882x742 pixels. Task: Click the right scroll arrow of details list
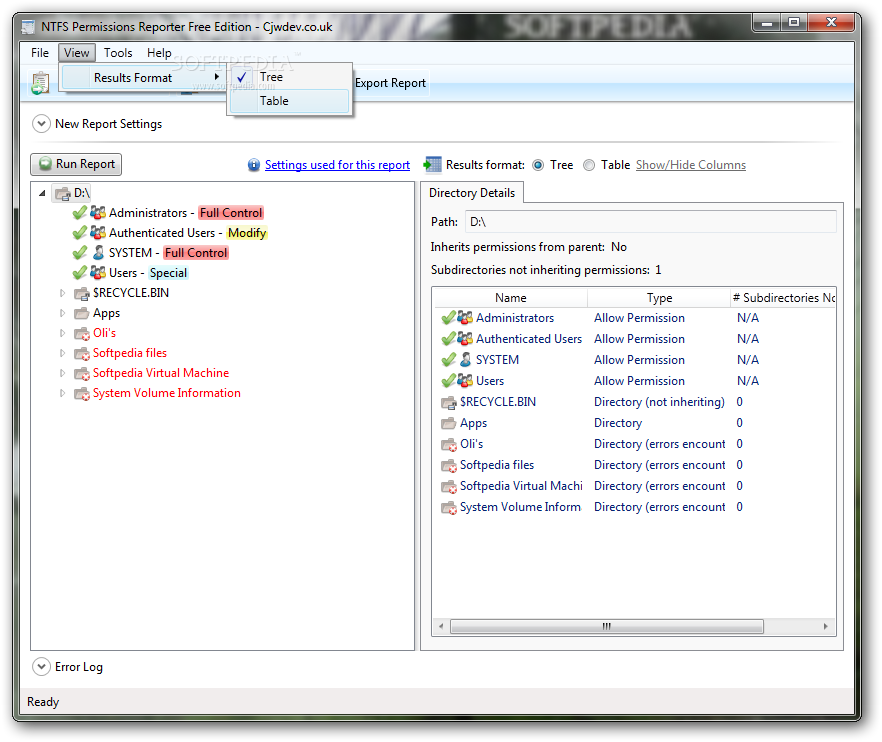tap(825, 626)
